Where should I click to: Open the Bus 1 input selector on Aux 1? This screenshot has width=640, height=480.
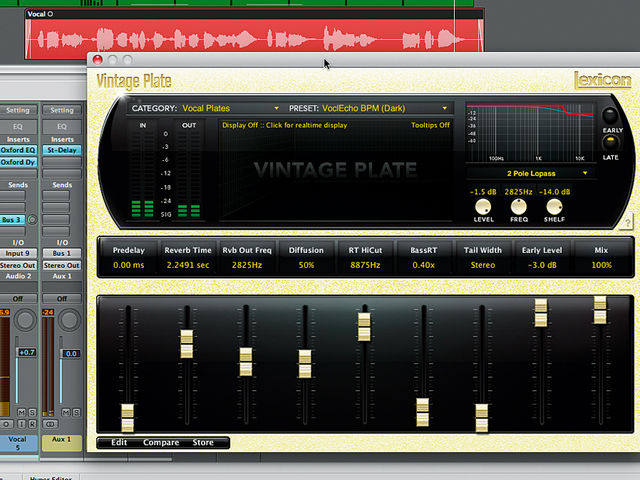[62, 253]
